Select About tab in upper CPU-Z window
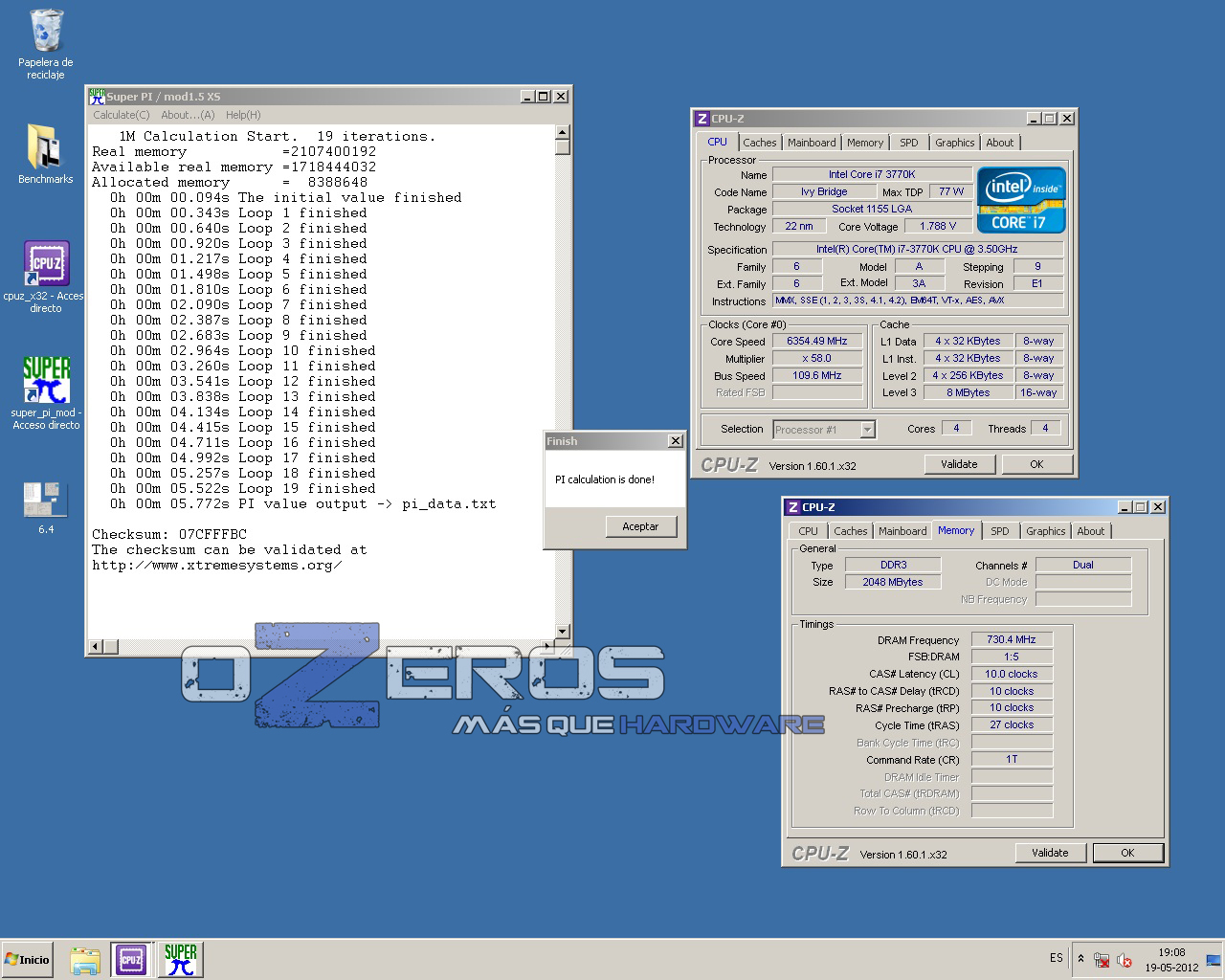Screen dimensions: 1225x980 pos(1000,143)
